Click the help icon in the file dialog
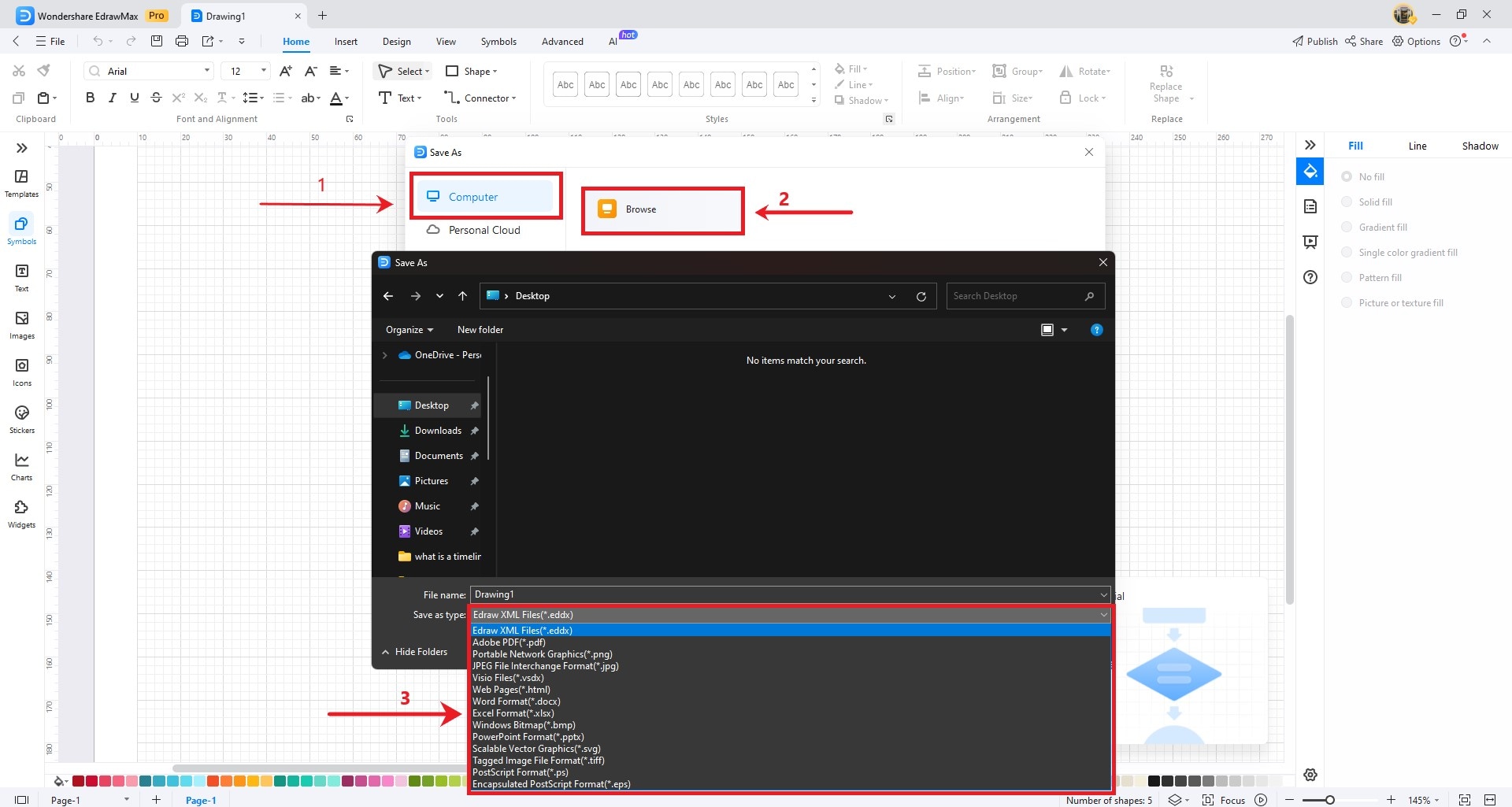The height and width of the screenshot is (807, 1512). [1096, 330]
